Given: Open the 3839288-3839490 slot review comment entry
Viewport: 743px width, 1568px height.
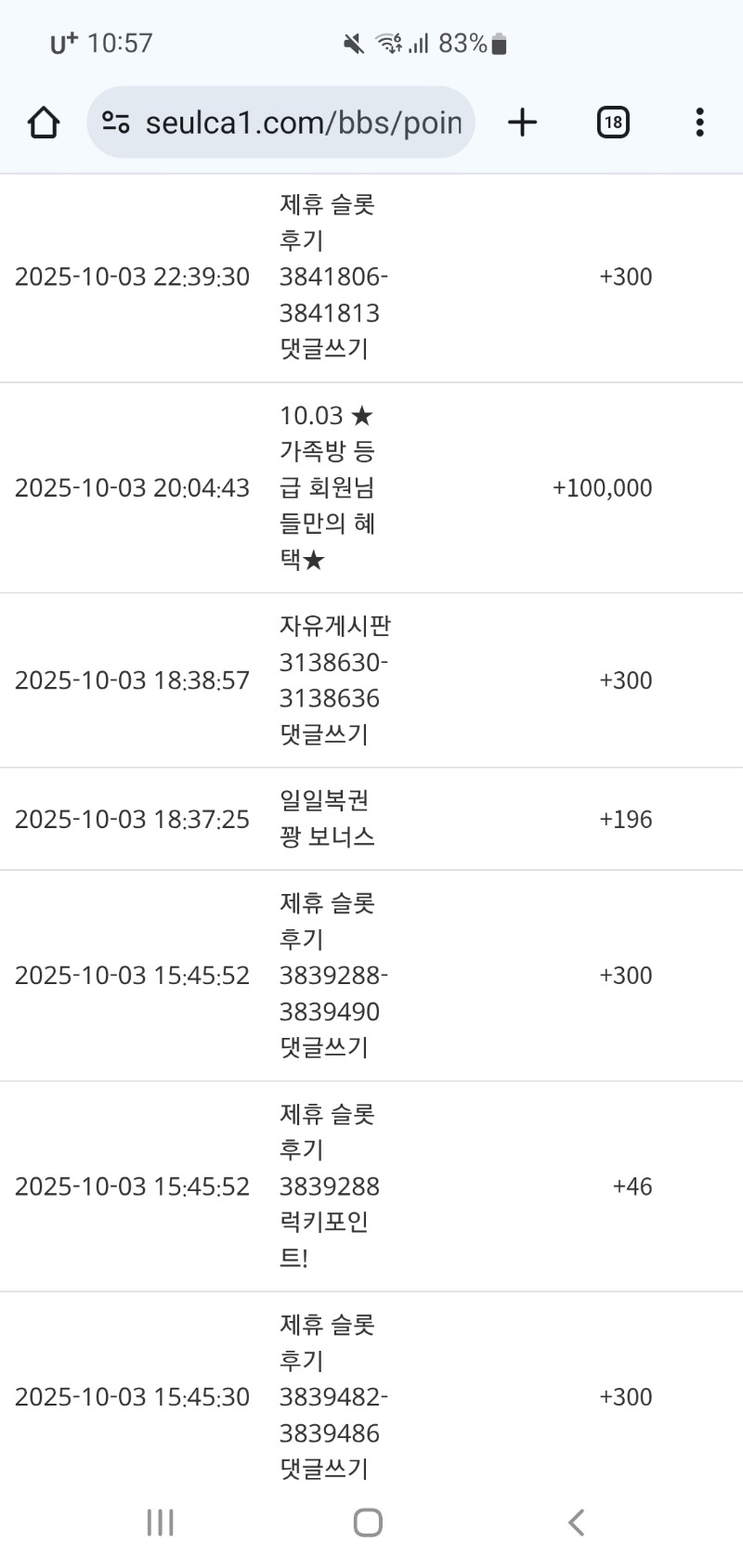Looking at the screenshot, I should [332, 975].
